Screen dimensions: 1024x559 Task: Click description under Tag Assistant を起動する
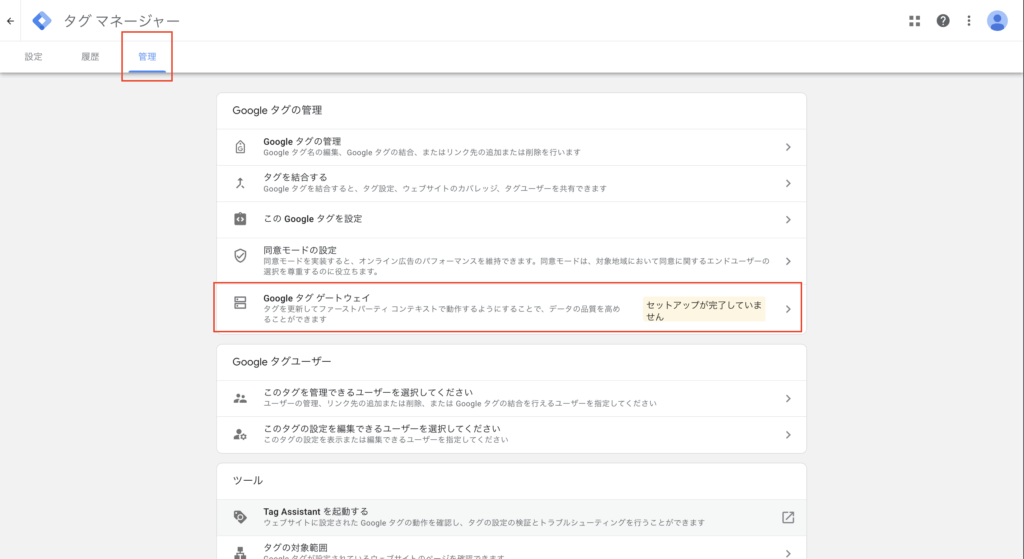[484, 522]
